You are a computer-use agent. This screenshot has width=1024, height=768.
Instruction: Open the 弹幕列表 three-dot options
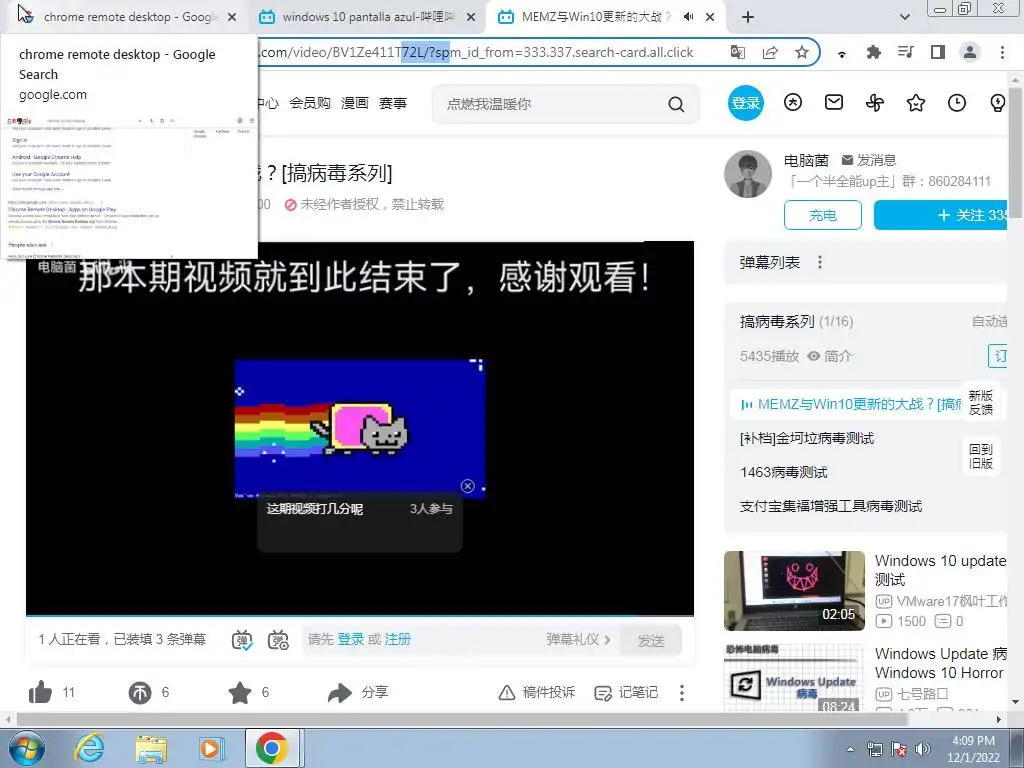[820, 263]
